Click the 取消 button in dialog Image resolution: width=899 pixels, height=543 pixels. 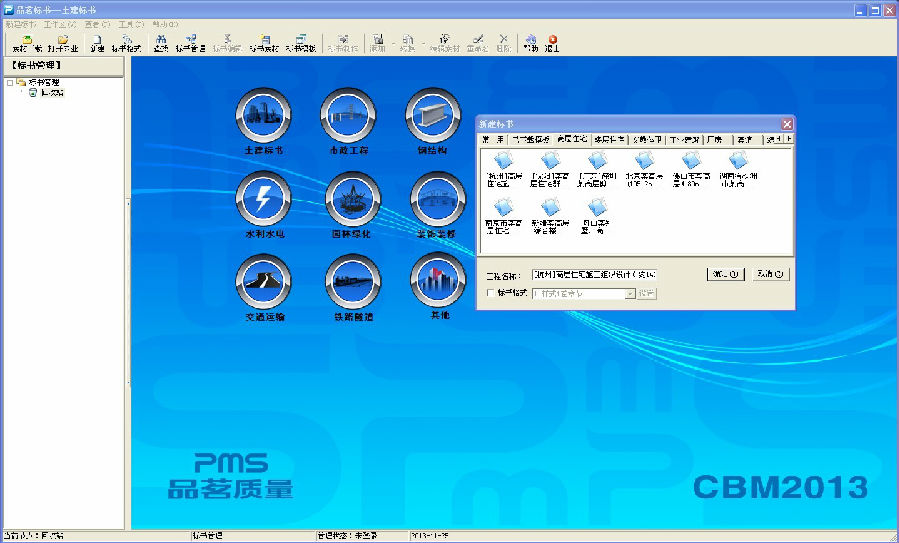pos(769,274)
